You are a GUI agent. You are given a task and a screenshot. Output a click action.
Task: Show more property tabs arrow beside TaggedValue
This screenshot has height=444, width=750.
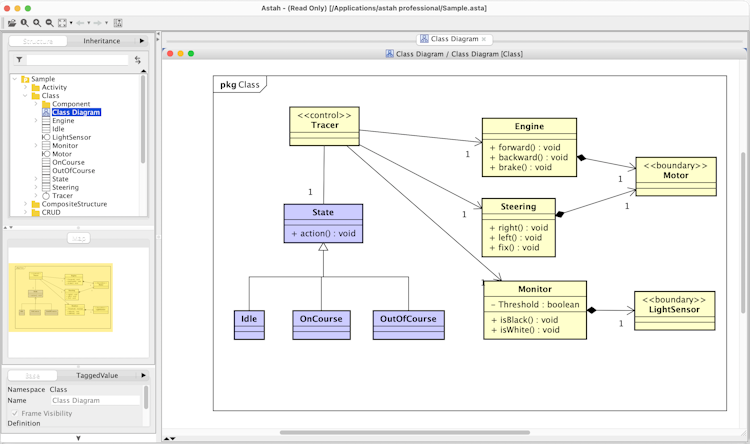143,376
